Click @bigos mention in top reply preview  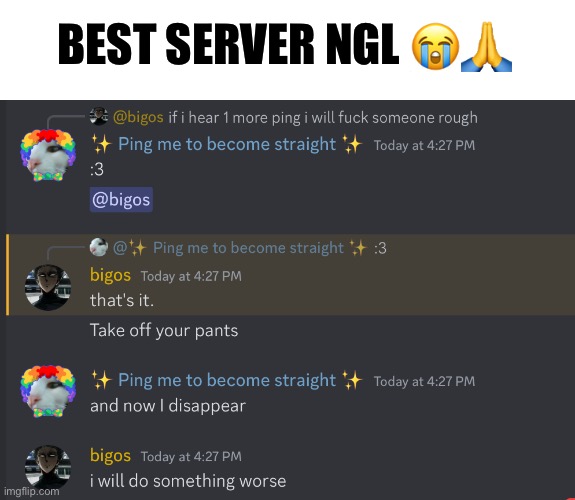[x=138, y=117]
